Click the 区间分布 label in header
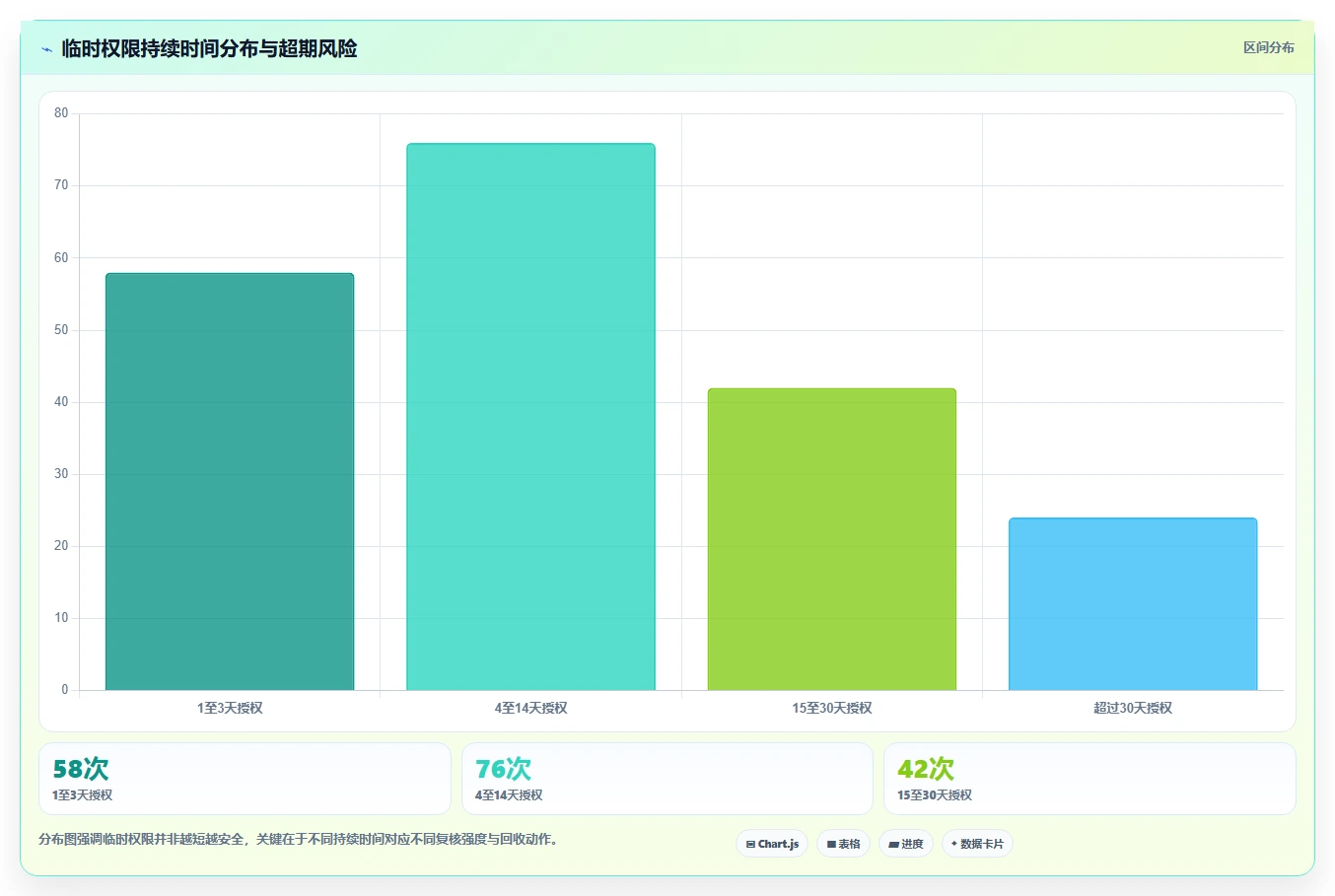 tap(1268, 47)
